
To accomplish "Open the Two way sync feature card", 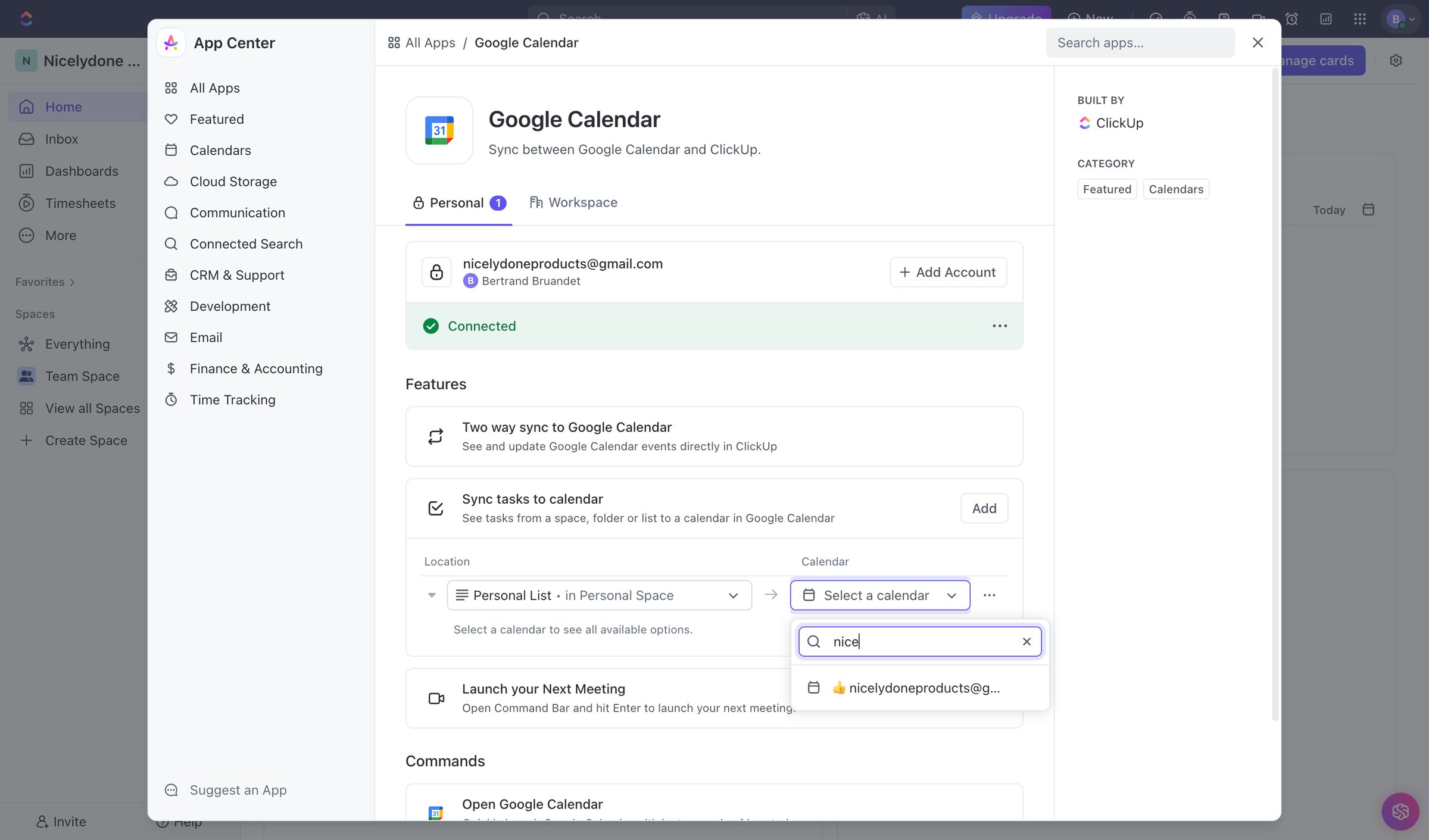I will [714, 436].
